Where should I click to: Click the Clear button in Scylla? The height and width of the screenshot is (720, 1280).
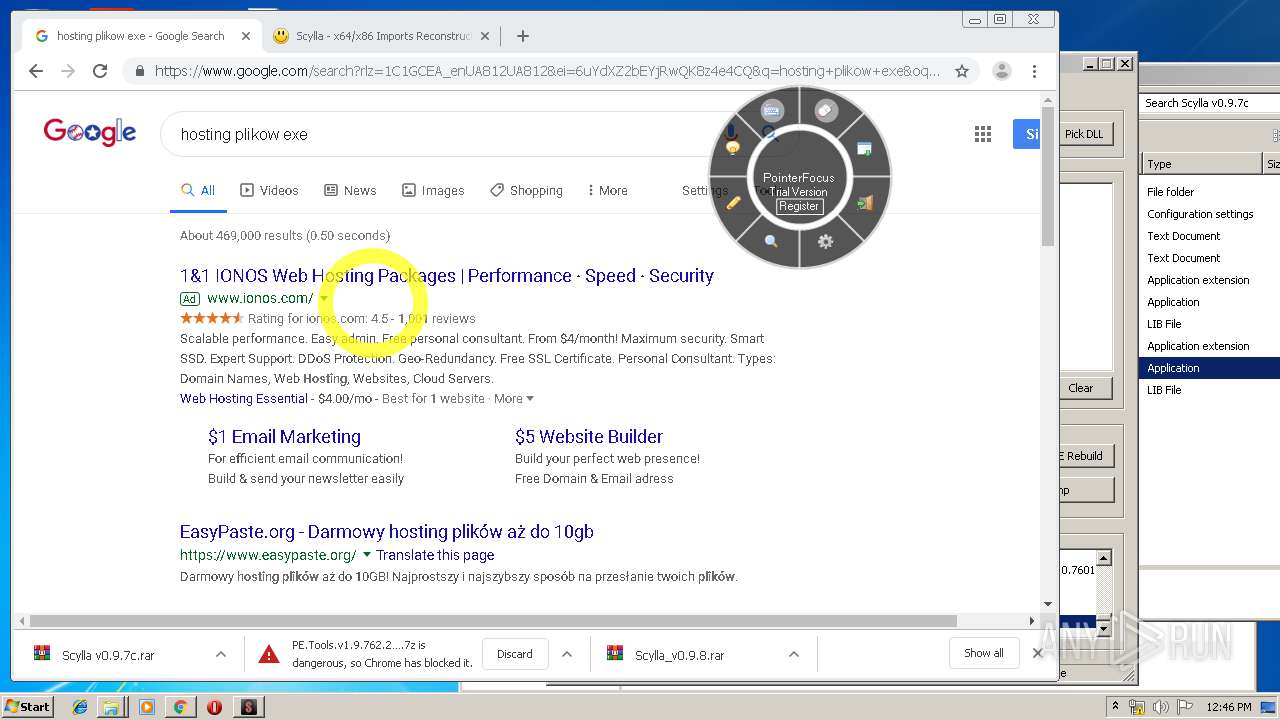(x=1084, y=388)
